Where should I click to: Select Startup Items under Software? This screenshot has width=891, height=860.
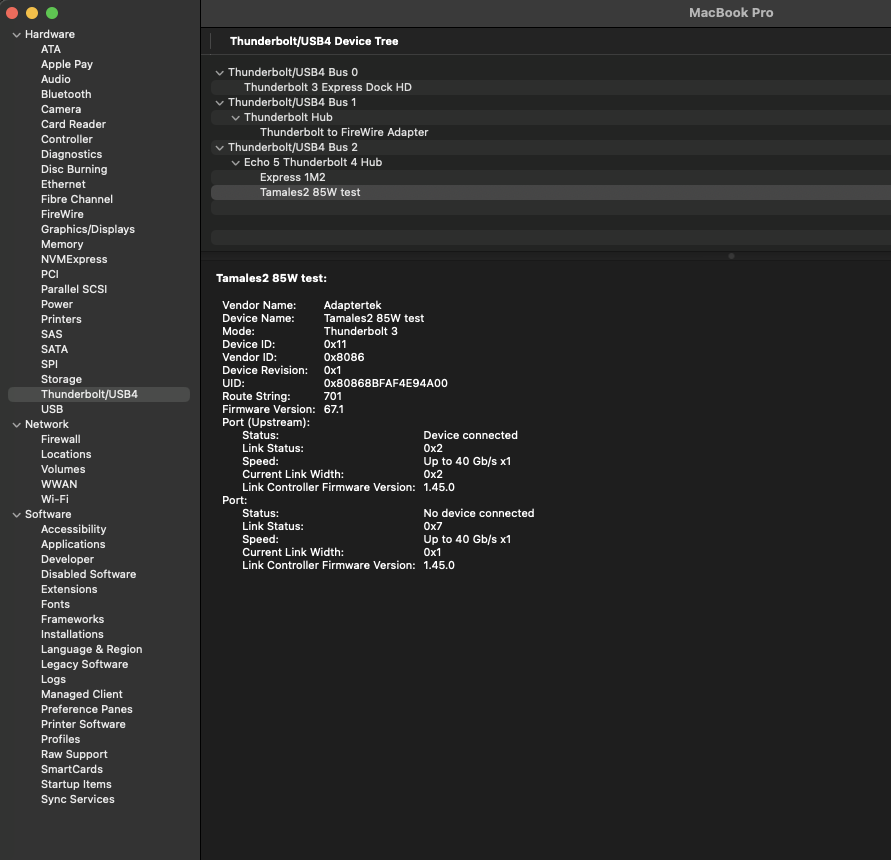pos(76,784)
